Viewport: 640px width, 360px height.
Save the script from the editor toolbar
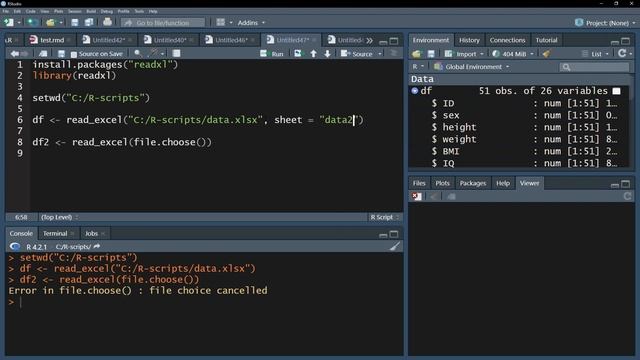point(61,53)
